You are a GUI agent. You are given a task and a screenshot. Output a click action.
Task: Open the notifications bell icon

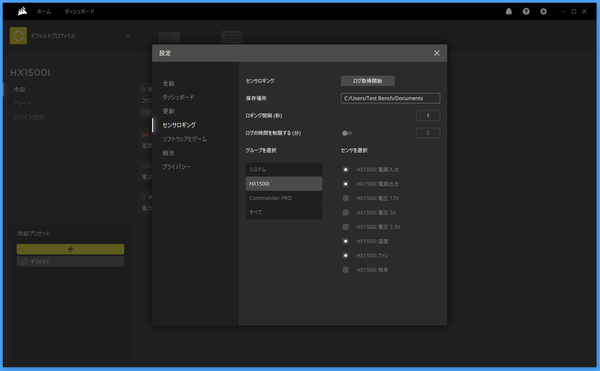pos(509,11)
